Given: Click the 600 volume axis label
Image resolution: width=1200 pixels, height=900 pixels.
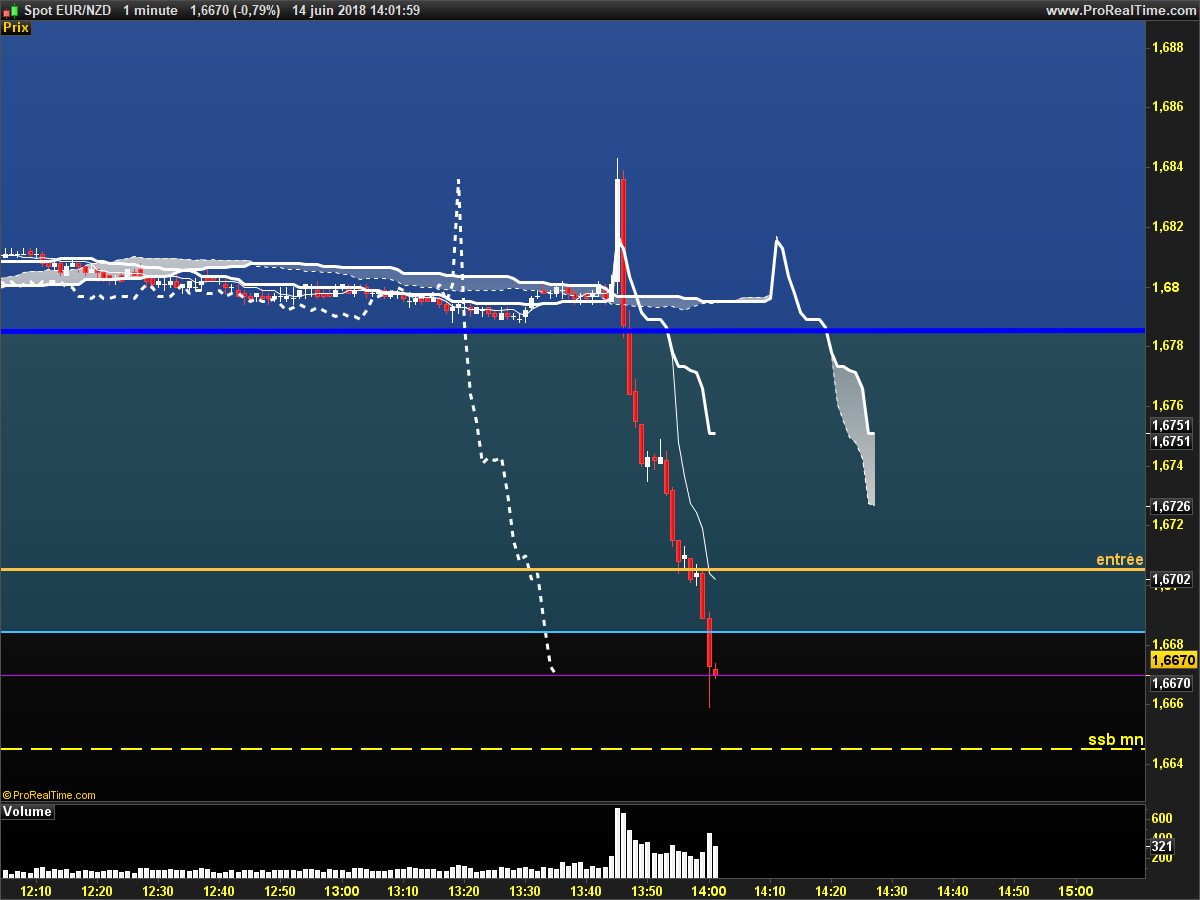Looking at the screenshot, I should [1162, 818].
